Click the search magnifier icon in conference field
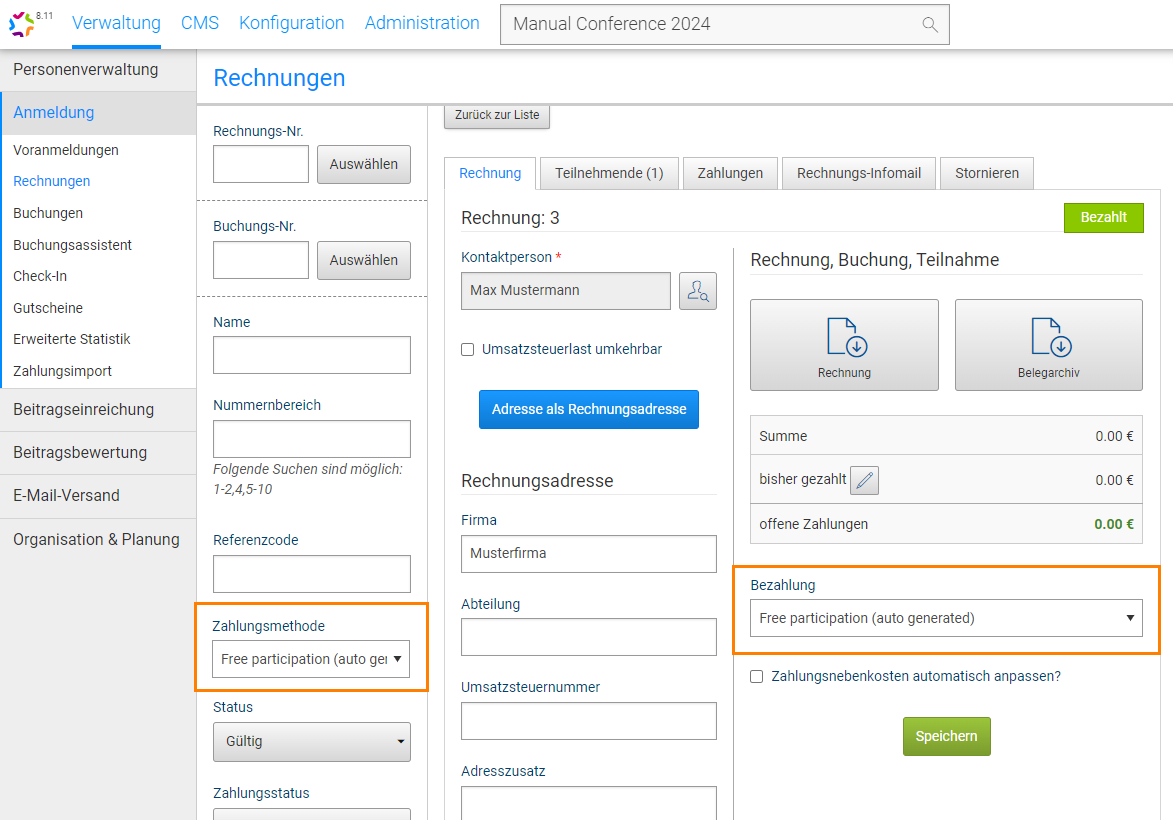The image size is (1173, 820). pyautogui.click(x=929, y=25)
